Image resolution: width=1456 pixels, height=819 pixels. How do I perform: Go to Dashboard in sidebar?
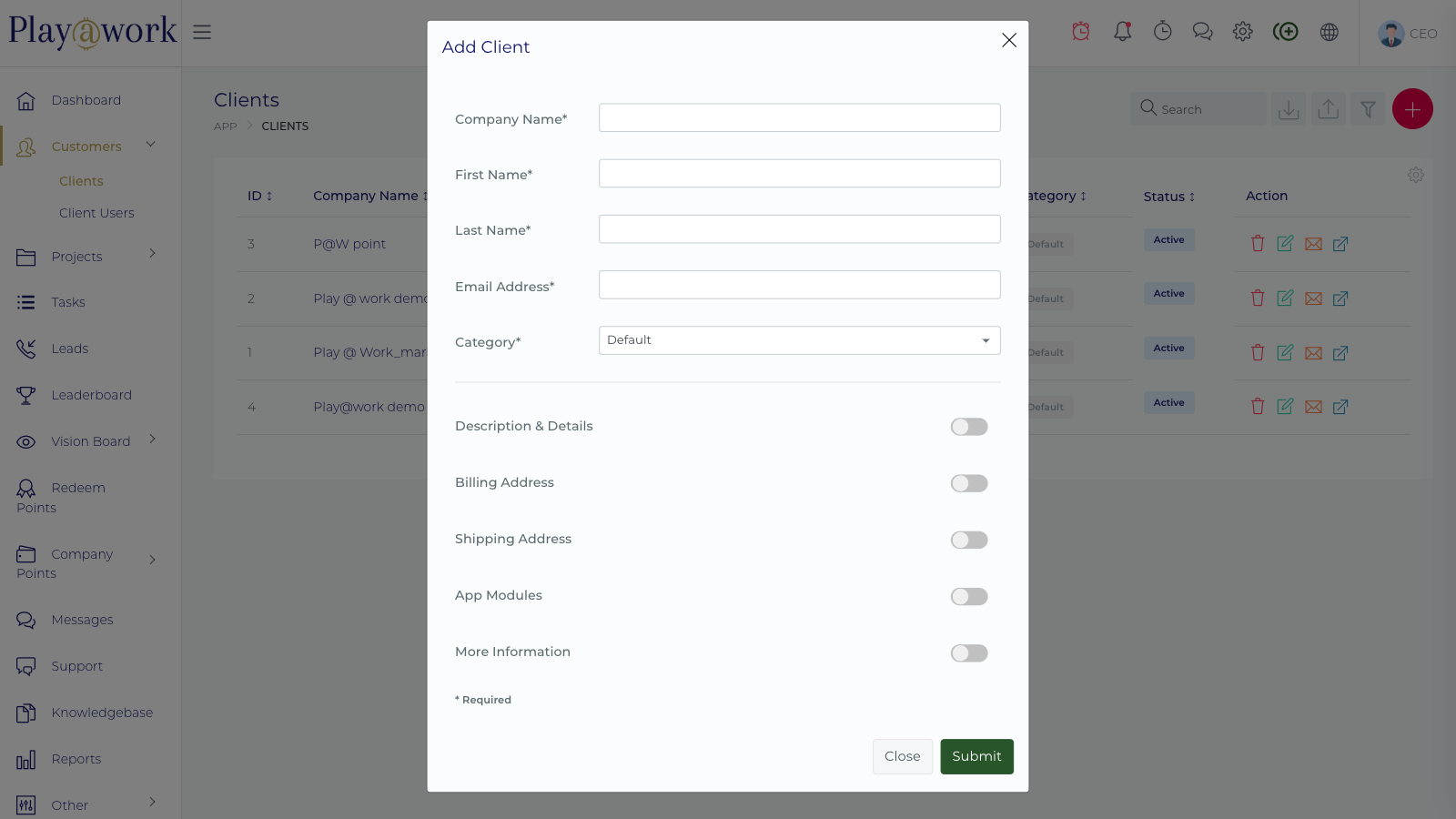[86, 100]
